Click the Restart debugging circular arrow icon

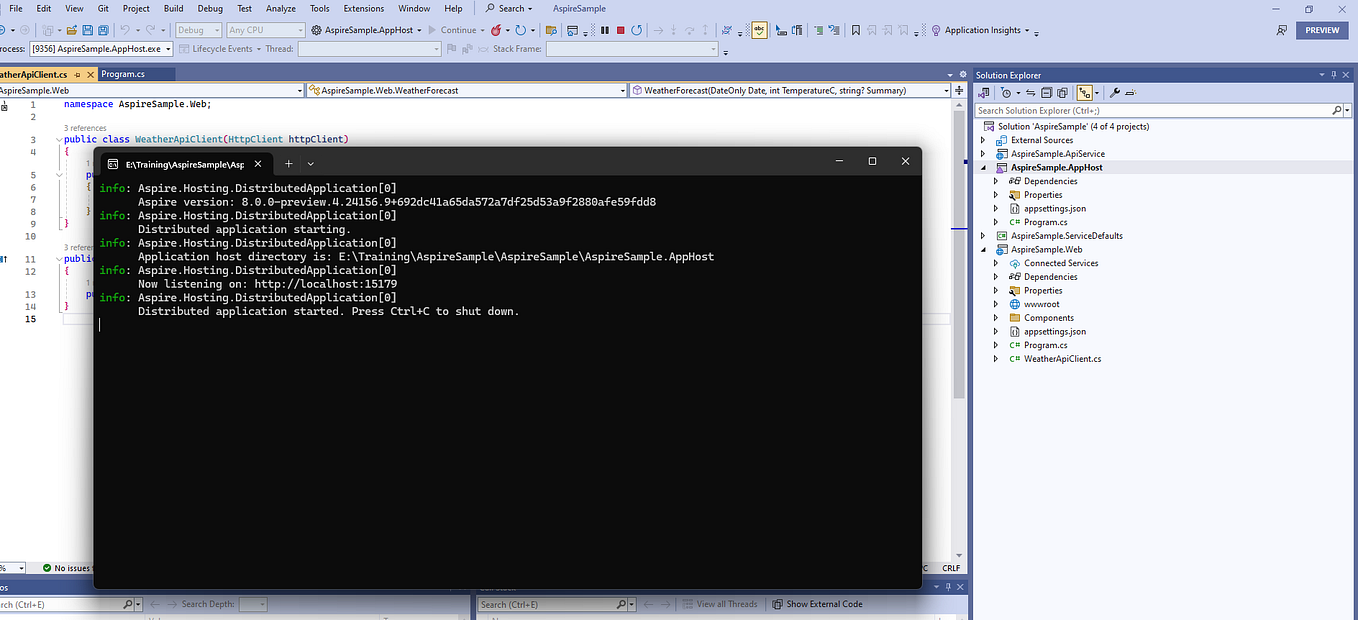click(x=636, y=30)
